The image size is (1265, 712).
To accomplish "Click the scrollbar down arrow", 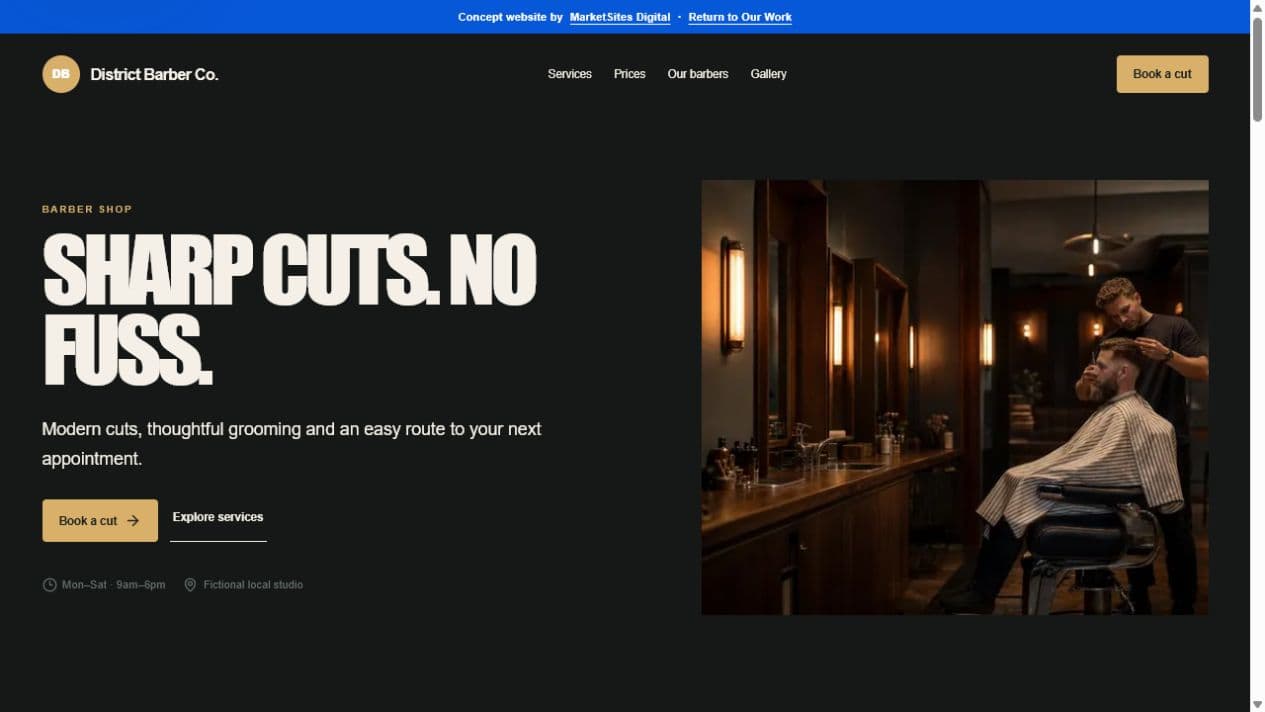I will (1257, 704).
